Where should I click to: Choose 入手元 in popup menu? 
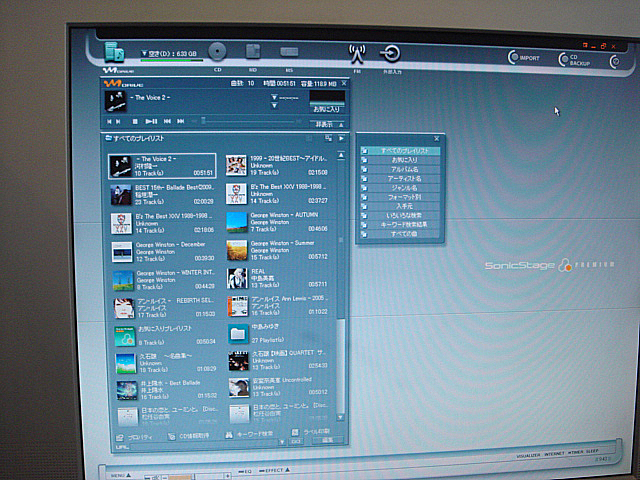(400, 207)
